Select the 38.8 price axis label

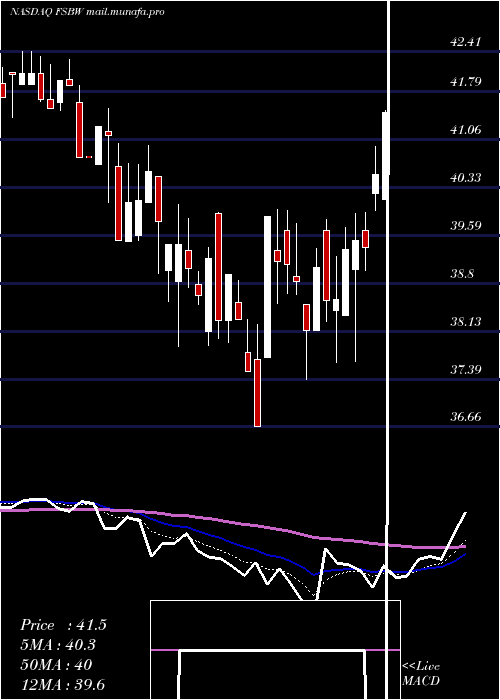point(462,274)
